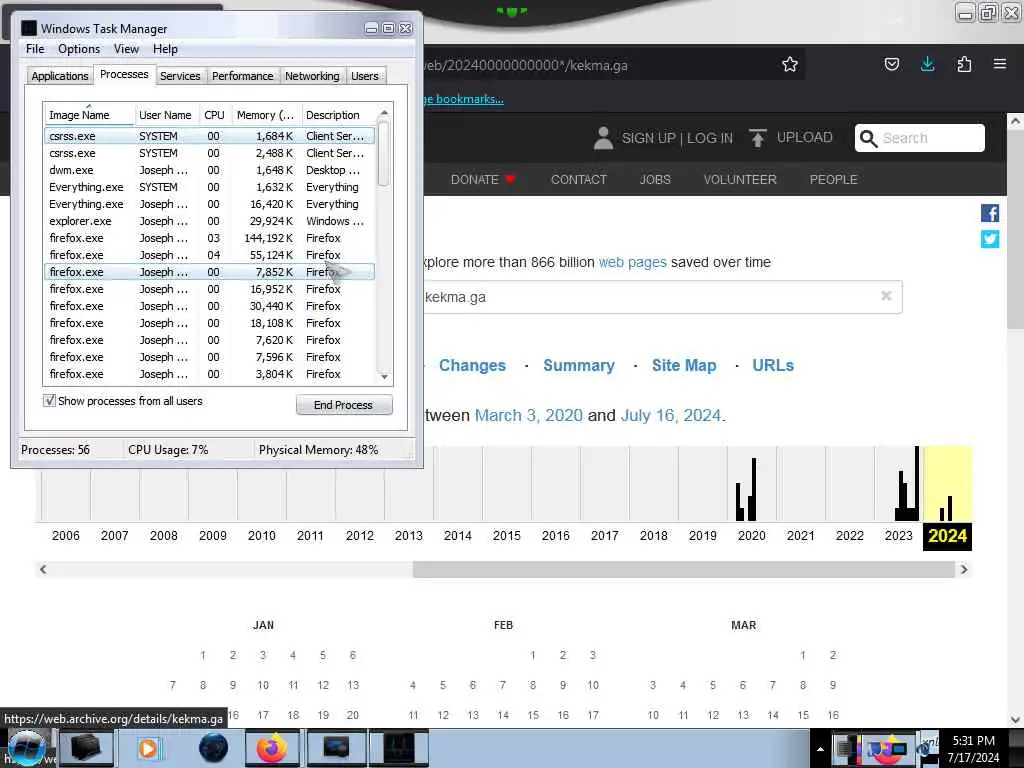Click the user avatar icon beside Sign Up
This screenshot has width=1024, height=768.
pyautogui.click(x=603, y=138)
